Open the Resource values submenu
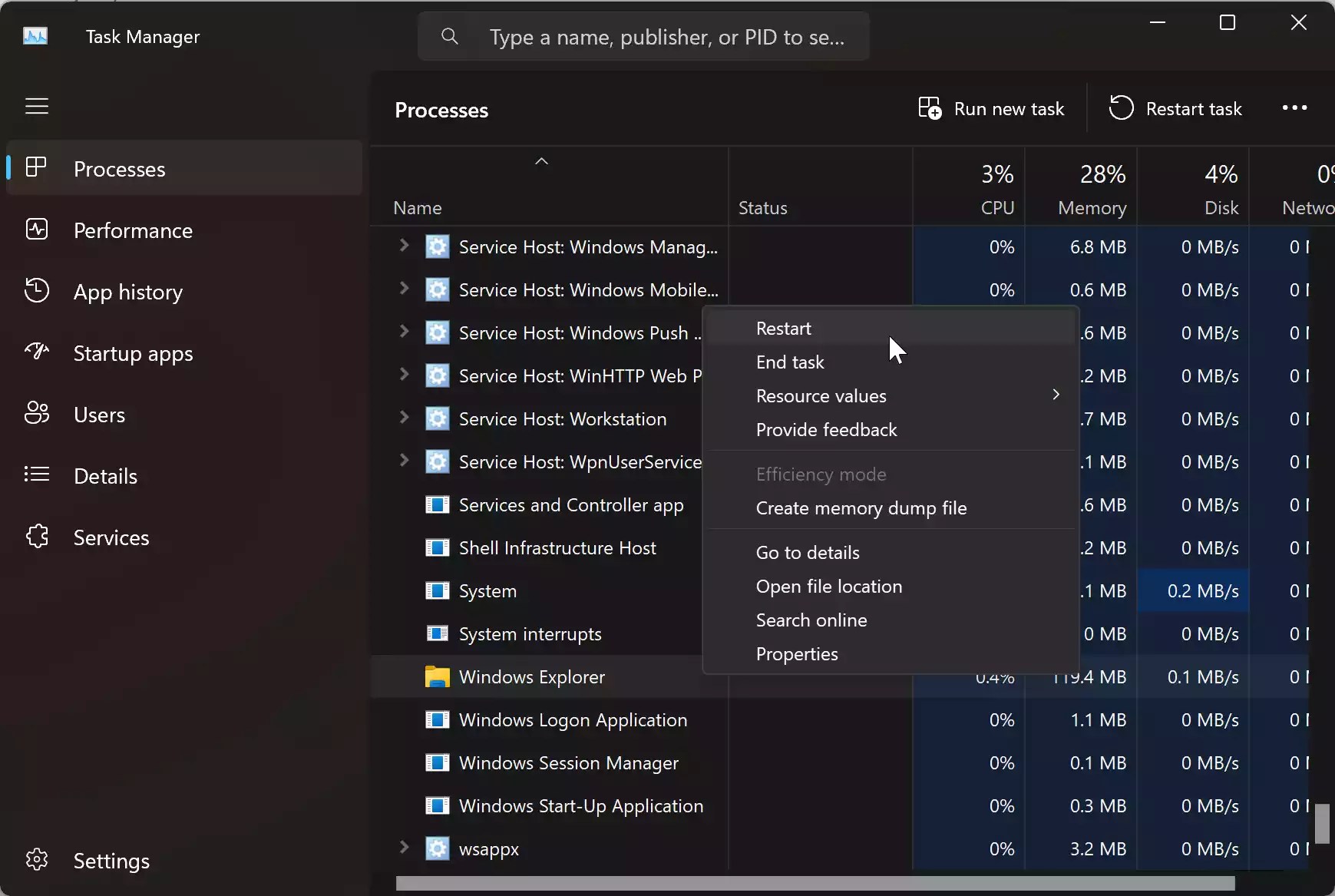This screenshot has width=1335, height=896. point(820,396)
